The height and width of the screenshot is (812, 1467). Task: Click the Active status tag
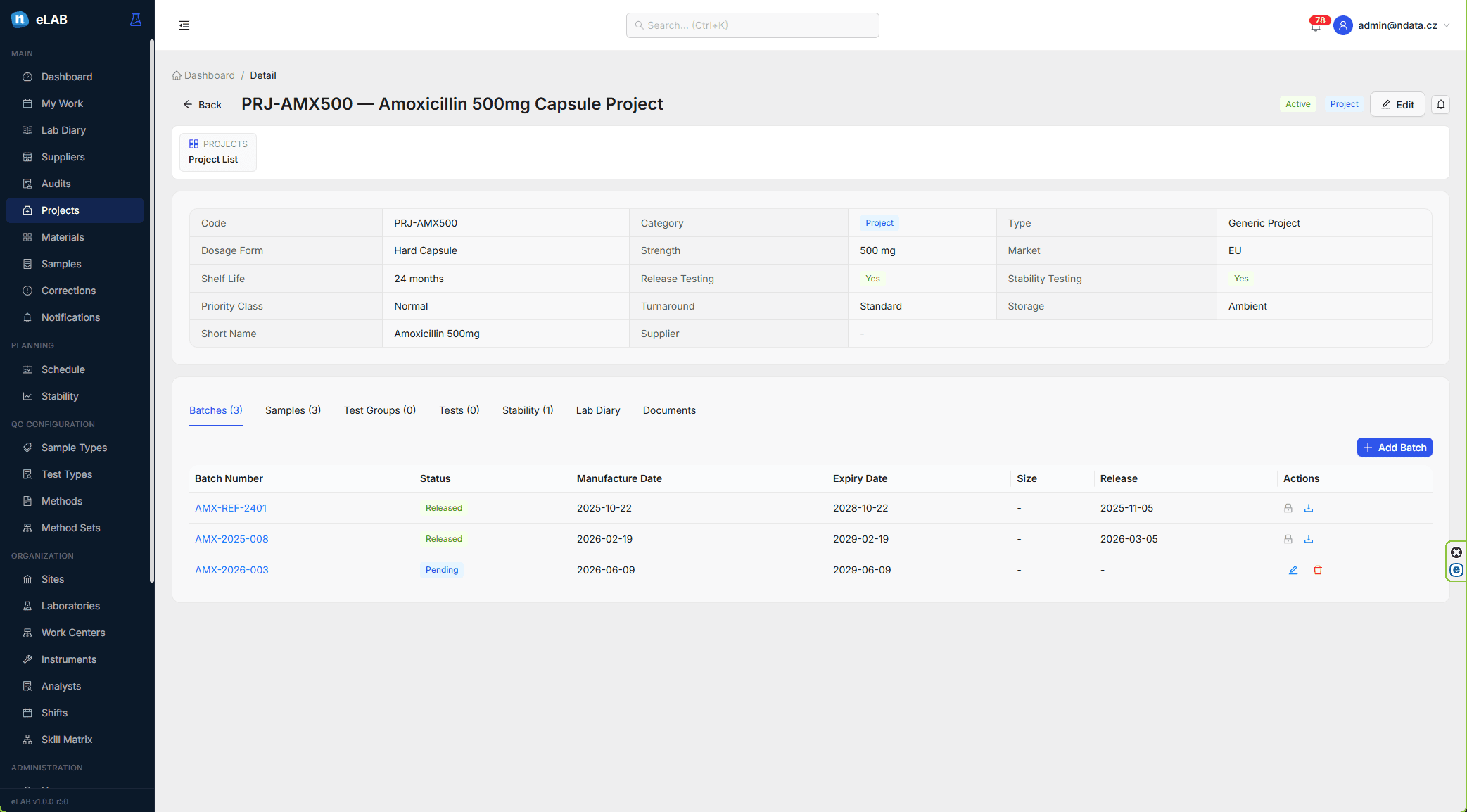(1297, 104)
